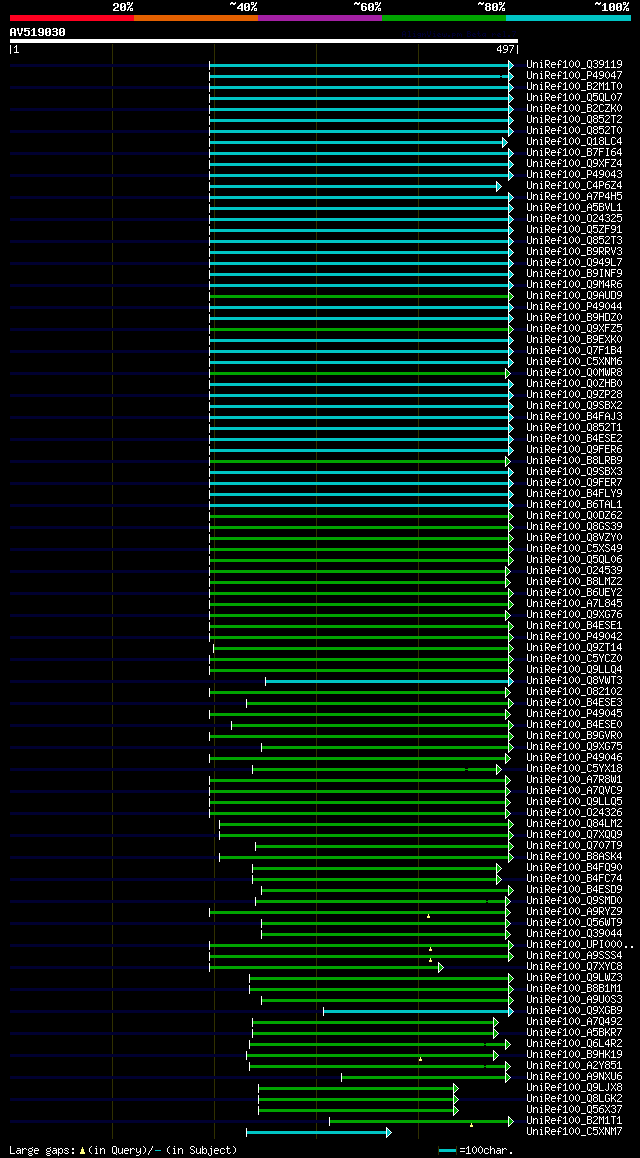This screenshot has height=1158, width=640.
Task: Click the yellow gap marker in the B2M1T1 row
Action: point(471,1126)
